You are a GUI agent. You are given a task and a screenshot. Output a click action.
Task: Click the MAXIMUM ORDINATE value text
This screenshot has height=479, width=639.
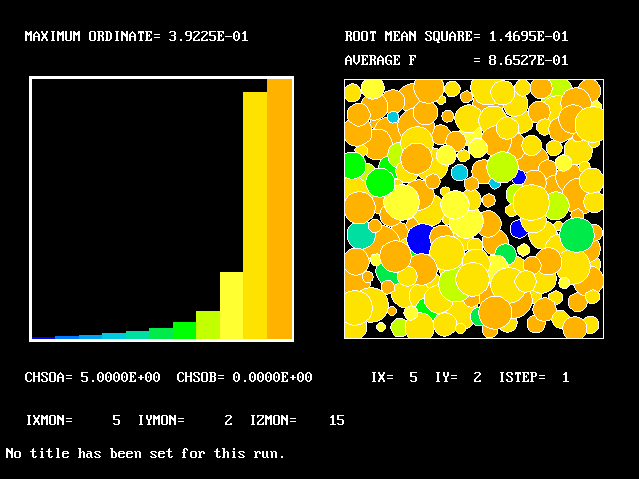click(136, 37)
